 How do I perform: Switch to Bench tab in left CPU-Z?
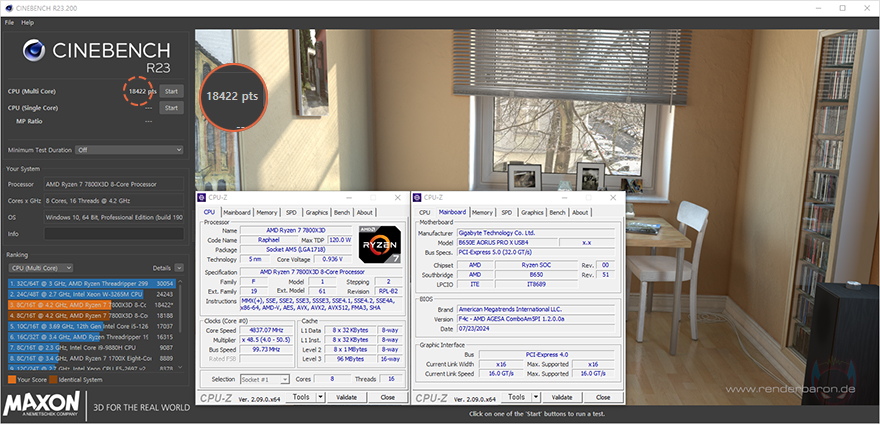342,212
